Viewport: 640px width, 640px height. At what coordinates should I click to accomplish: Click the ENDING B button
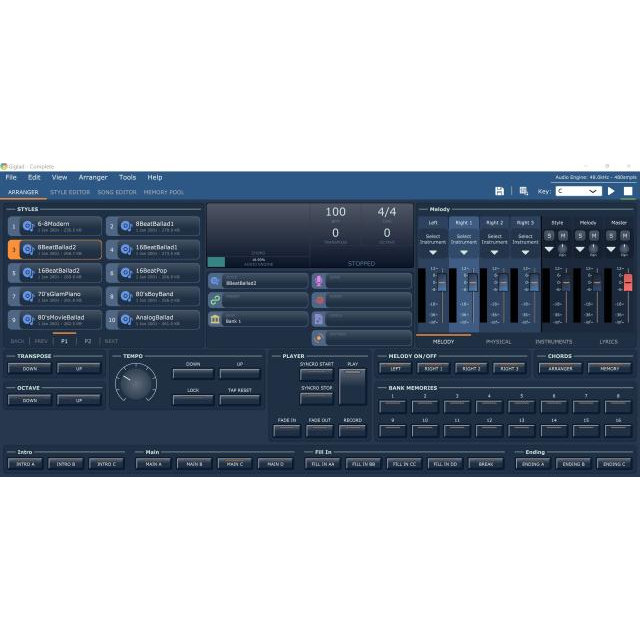(573, 464)
